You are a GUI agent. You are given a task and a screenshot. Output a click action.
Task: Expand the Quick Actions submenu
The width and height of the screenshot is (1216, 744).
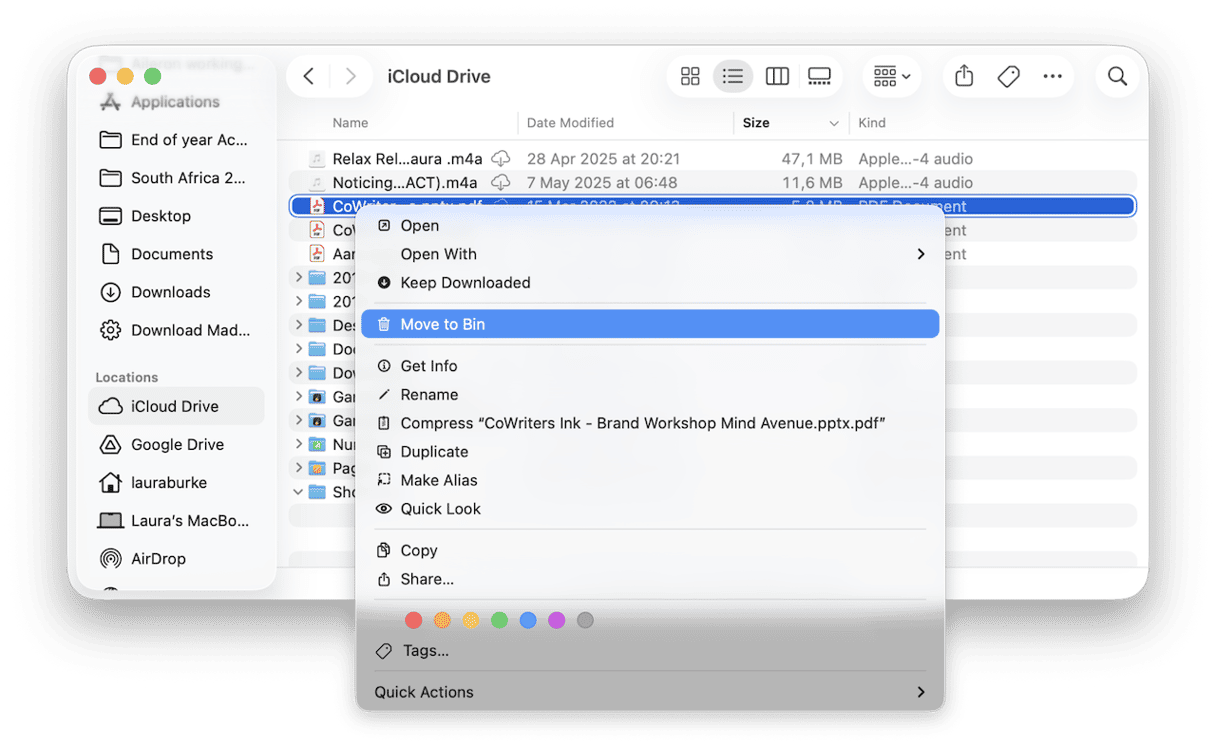pos(920,692)
